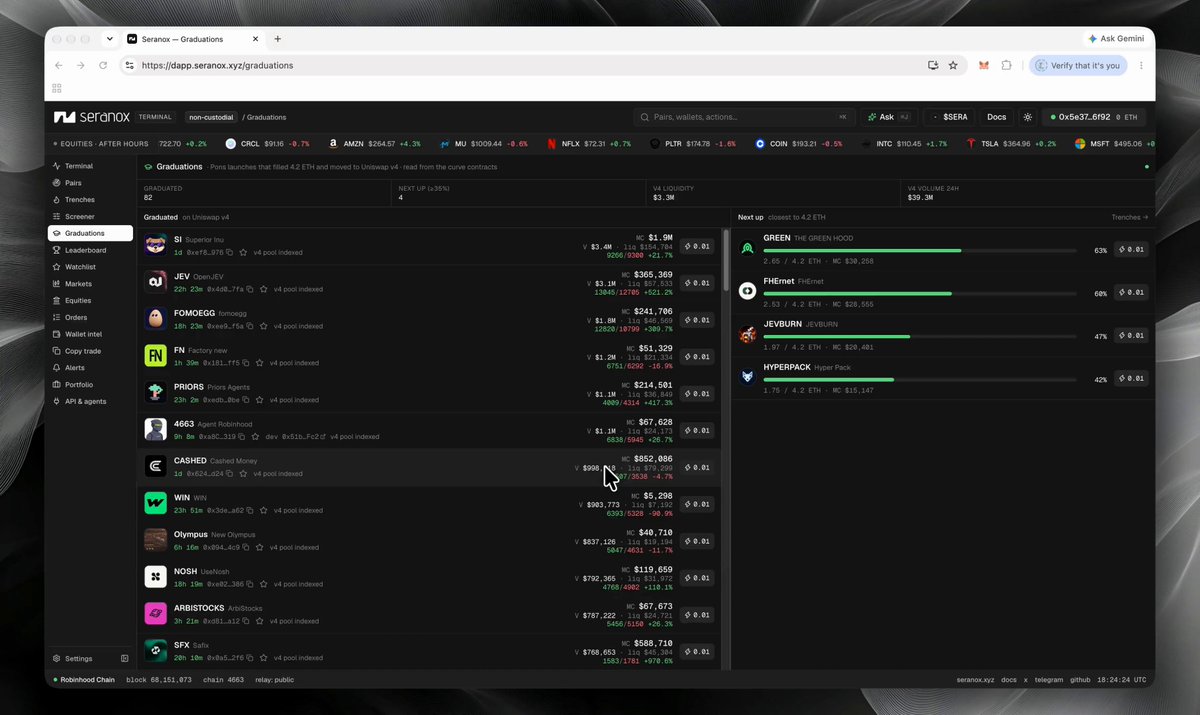The width and height of the screenshot is (1200, 715).
Task: Focus the Pairs, wallets, actions search field
Action: click(745, 117)
